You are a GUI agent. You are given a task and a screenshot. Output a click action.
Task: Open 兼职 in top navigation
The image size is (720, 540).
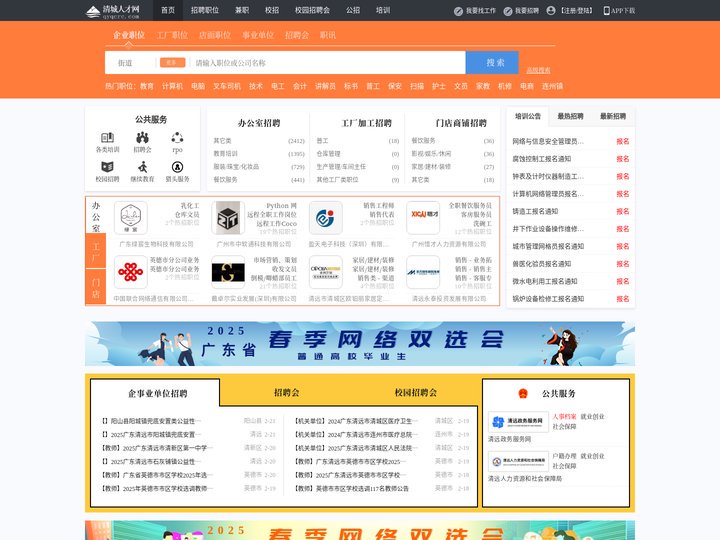[242, 10]
